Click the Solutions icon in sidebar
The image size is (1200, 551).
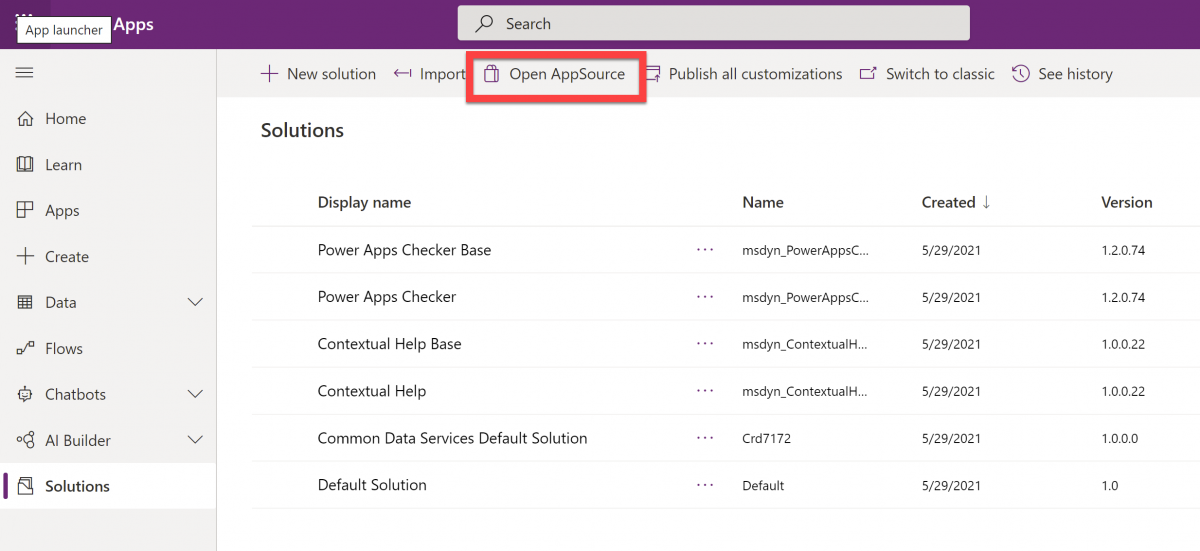[x=26, y=487]
